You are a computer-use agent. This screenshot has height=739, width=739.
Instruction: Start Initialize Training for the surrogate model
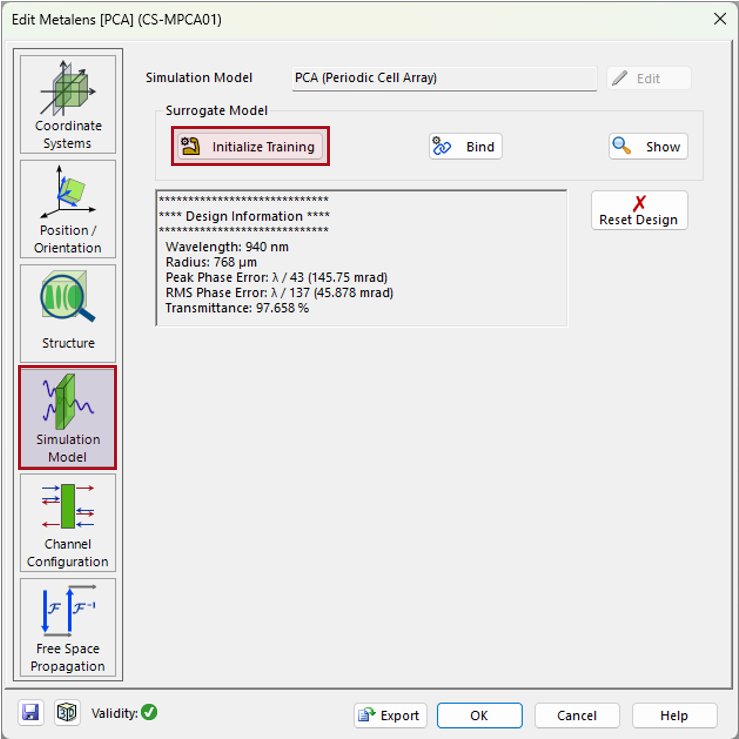250,147
